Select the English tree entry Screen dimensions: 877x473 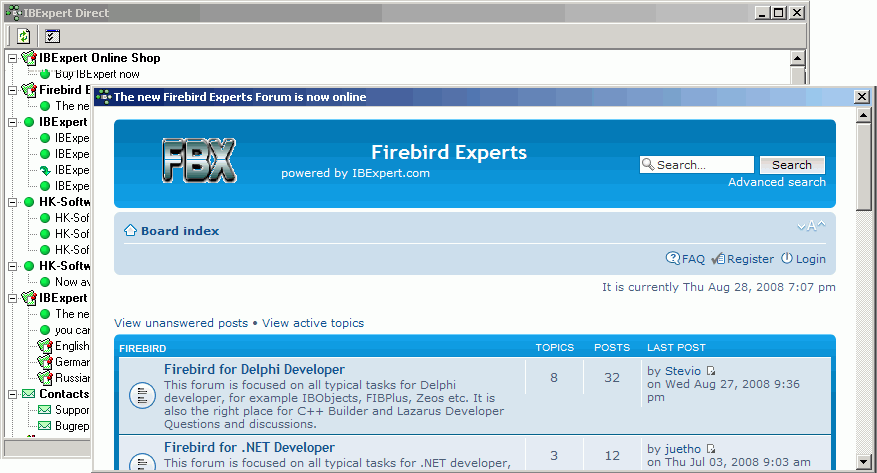coord(72,346)
